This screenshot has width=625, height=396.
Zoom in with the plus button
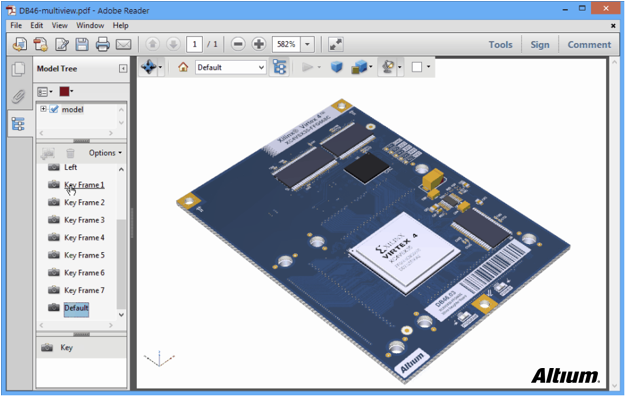point(259,44)
